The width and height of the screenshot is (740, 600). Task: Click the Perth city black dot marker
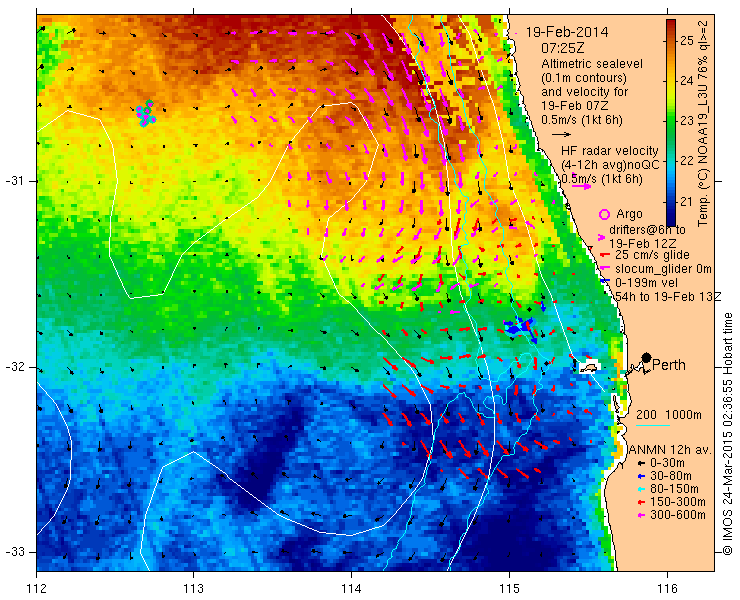[647, 357]
